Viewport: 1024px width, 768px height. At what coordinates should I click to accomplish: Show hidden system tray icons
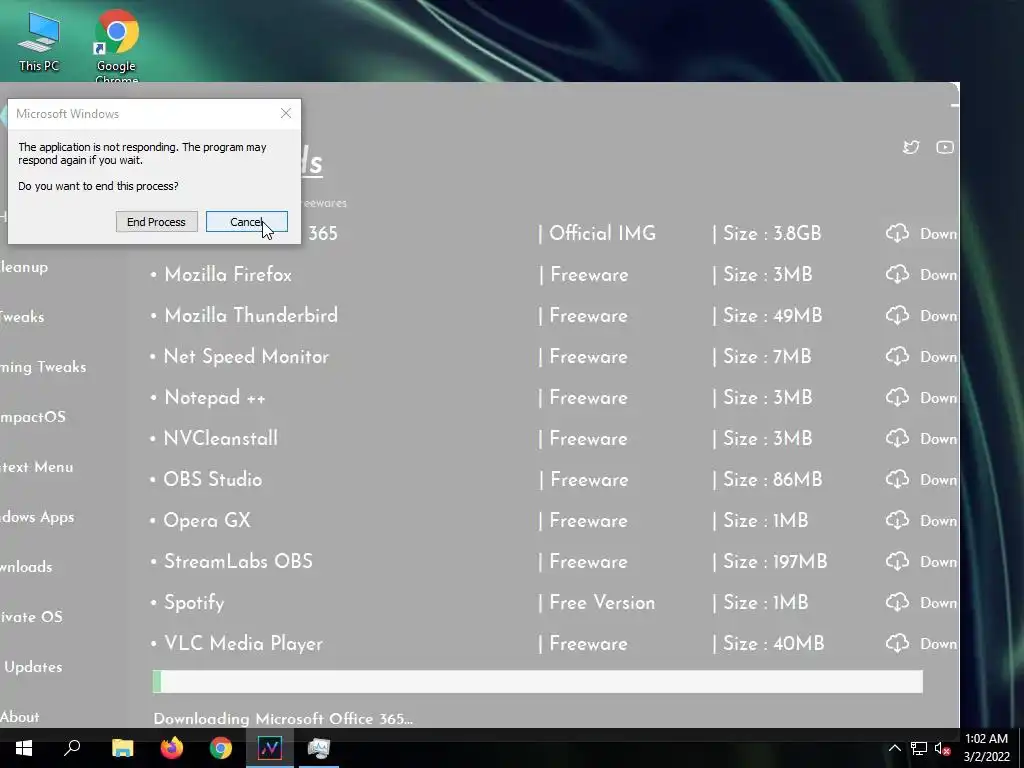(895, 748)
